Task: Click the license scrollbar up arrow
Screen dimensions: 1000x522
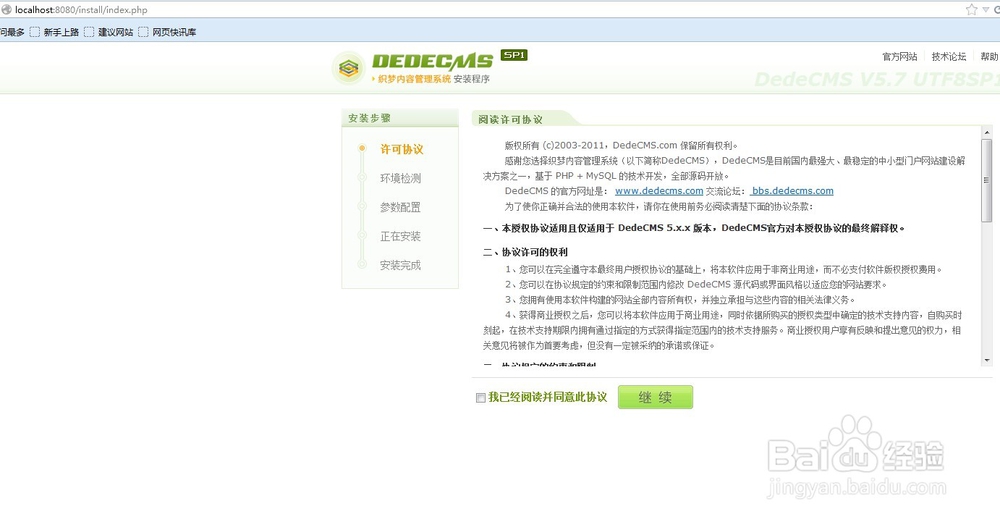Action: pyautogui.click(x=987, y=133)
